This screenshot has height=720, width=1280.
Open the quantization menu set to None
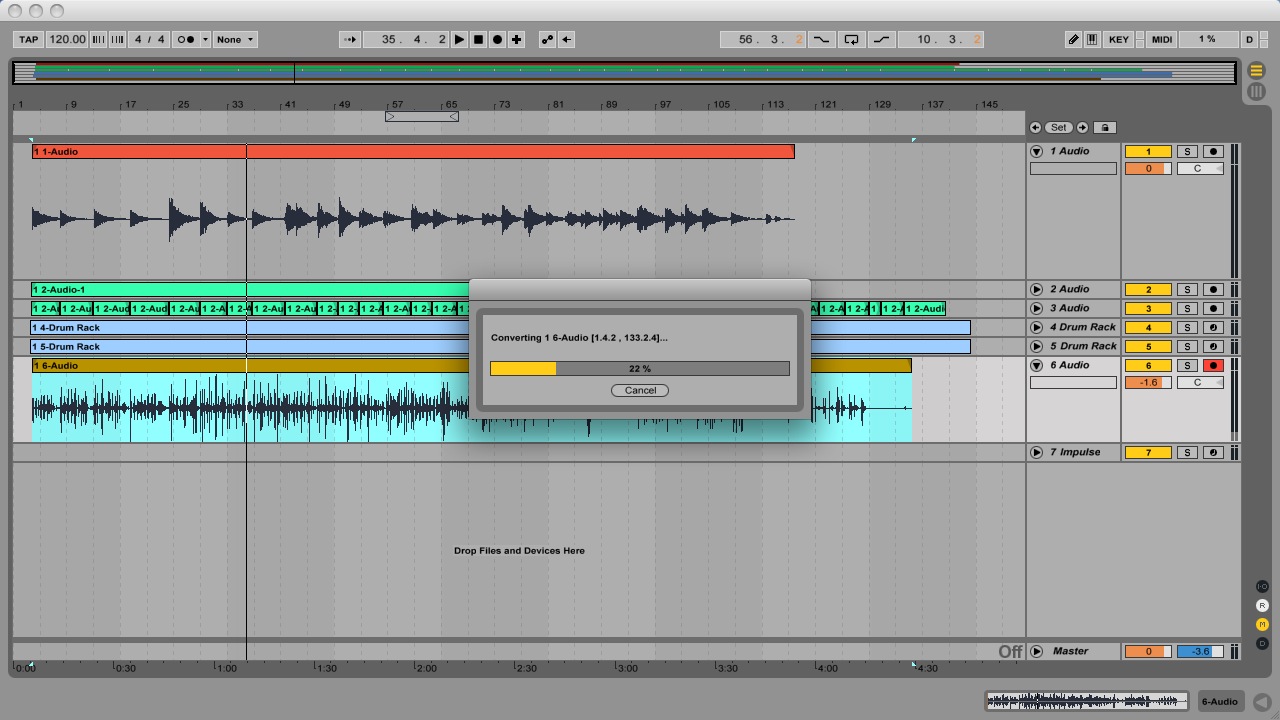click(235, 40)
